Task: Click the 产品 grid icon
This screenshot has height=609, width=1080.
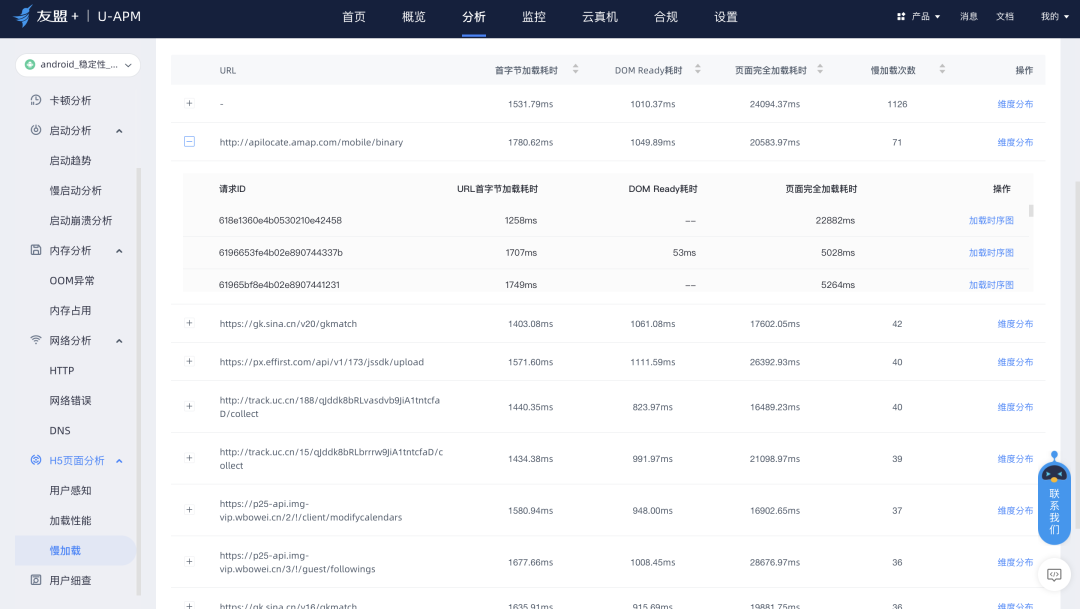Action: [901, 17]
